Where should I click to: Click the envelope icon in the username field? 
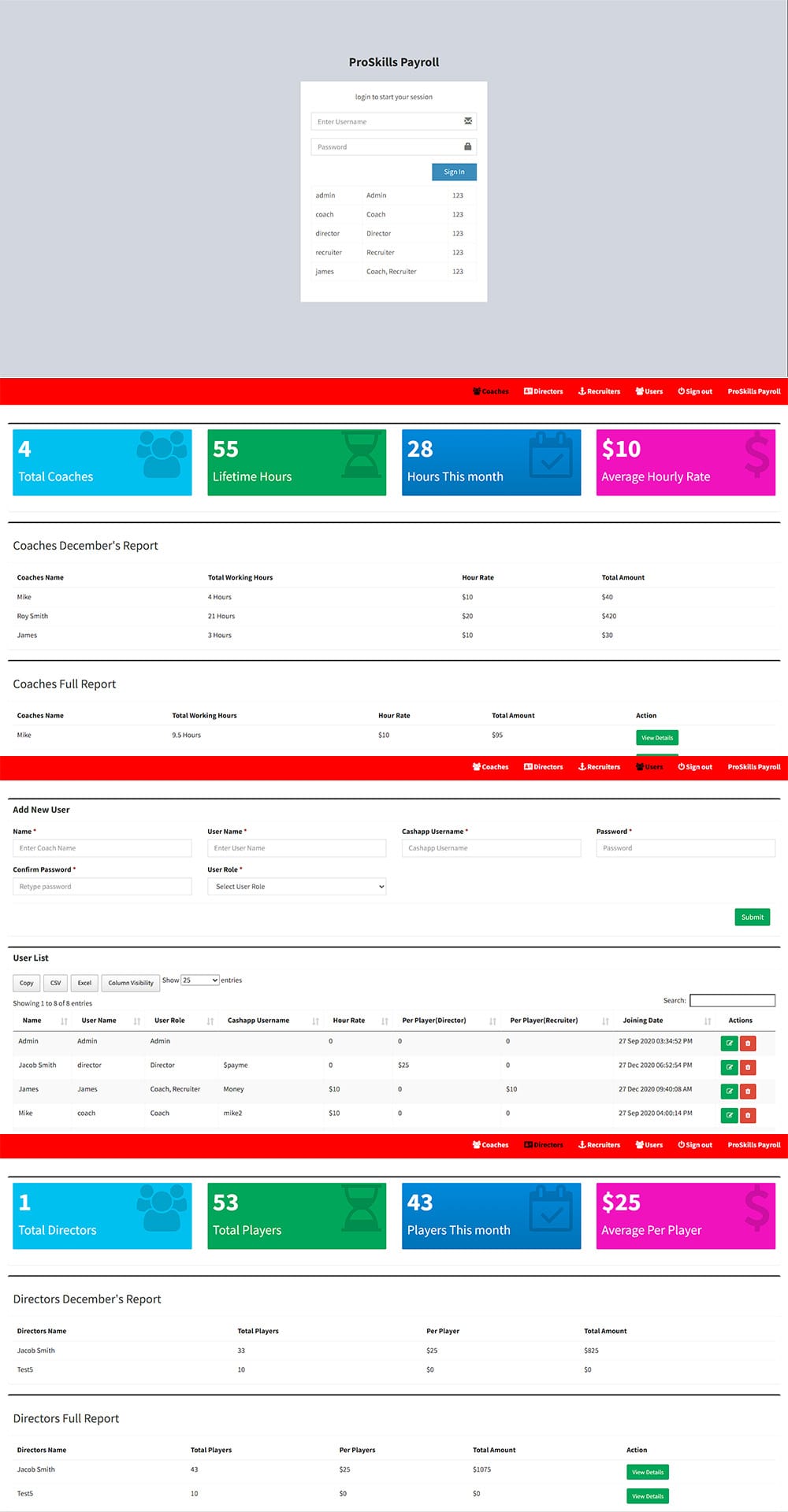(x=468, y=121)
